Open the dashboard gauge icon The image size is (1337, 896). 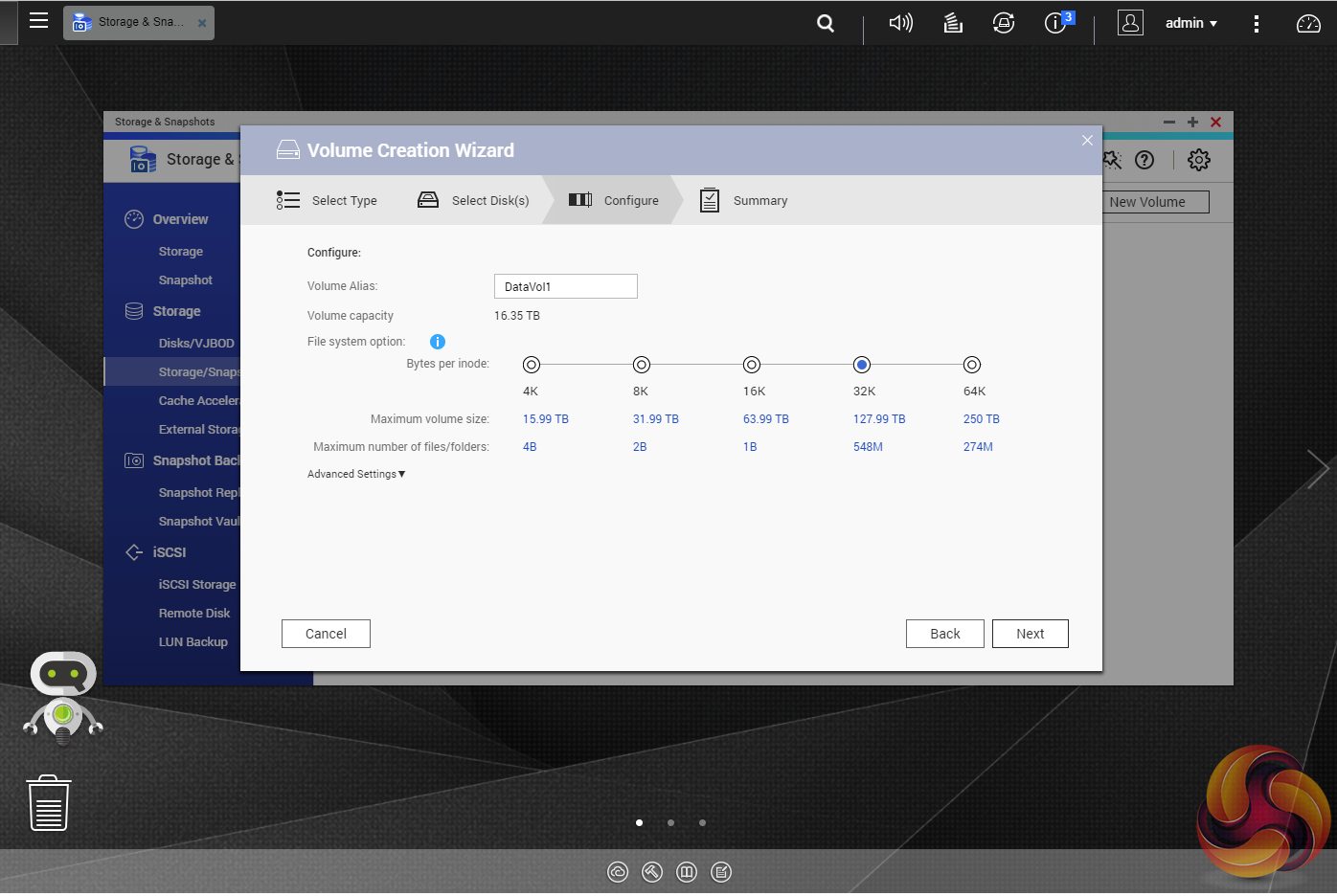1307,24
